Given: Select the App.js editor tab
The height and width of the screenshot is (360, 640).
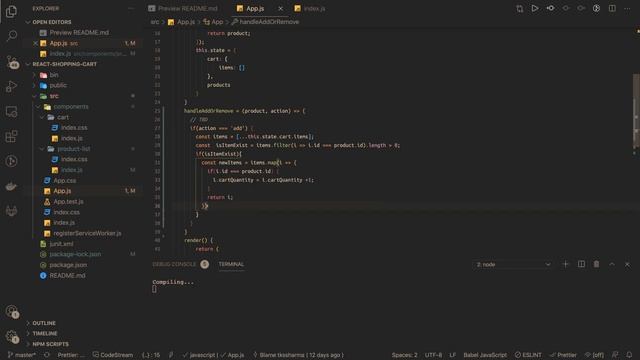Looking at the screenshot, I should (255, 8).
